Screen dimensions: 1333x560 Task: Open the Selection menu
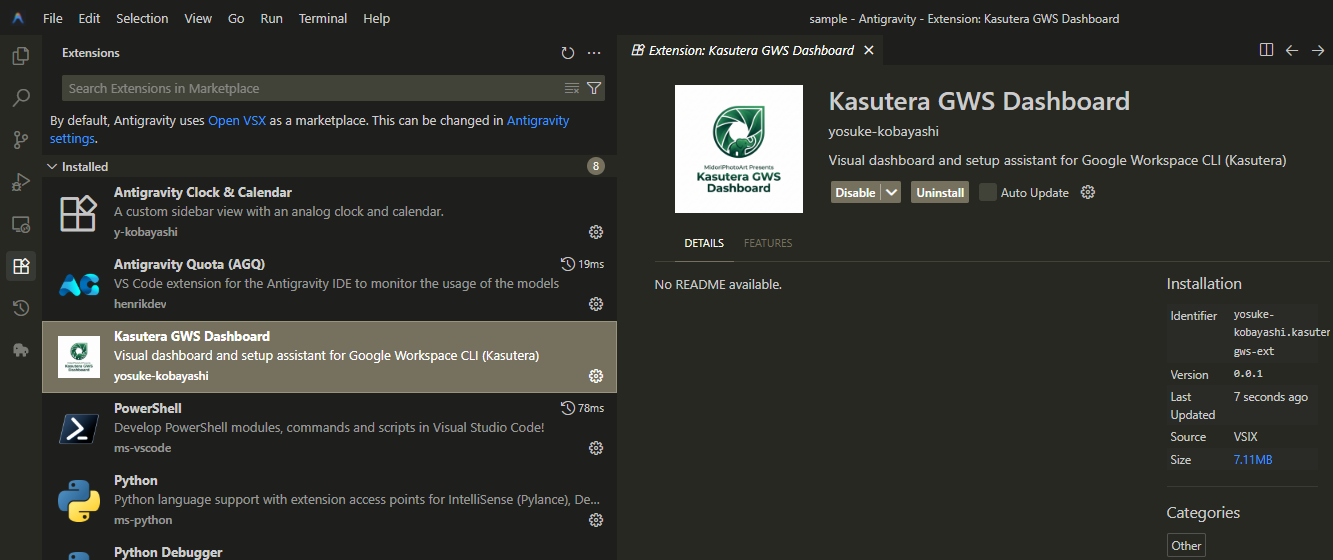(142, 18)
